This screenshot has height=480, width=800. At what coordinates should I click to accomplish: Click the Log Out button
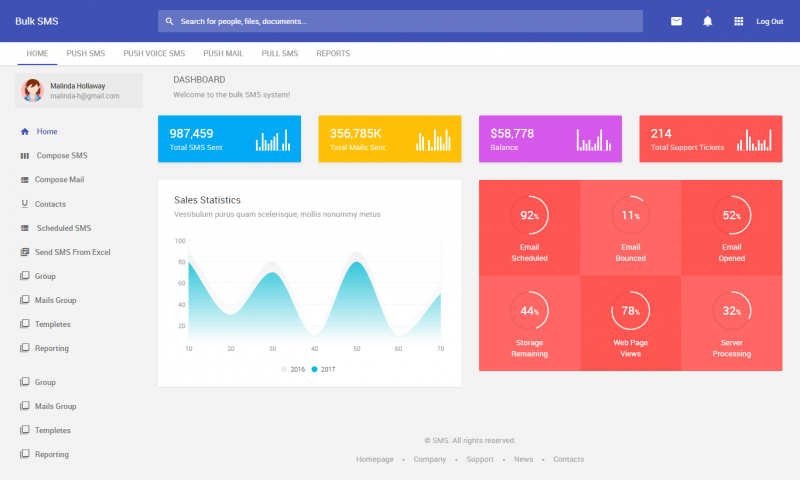[769, 21]
